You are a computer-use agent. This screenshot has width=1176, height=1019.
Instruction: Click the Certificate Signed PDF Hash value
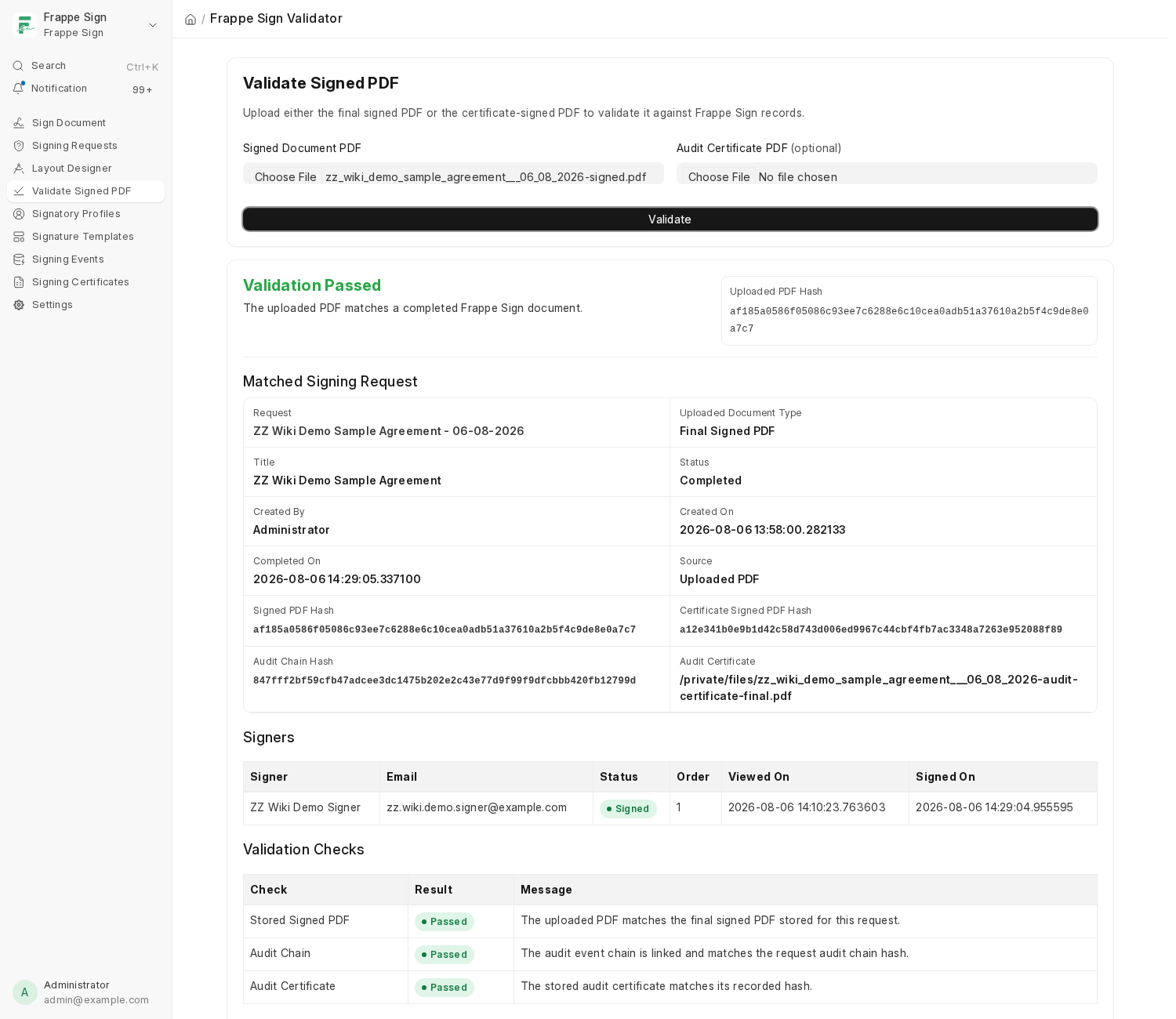coord(870,629)
